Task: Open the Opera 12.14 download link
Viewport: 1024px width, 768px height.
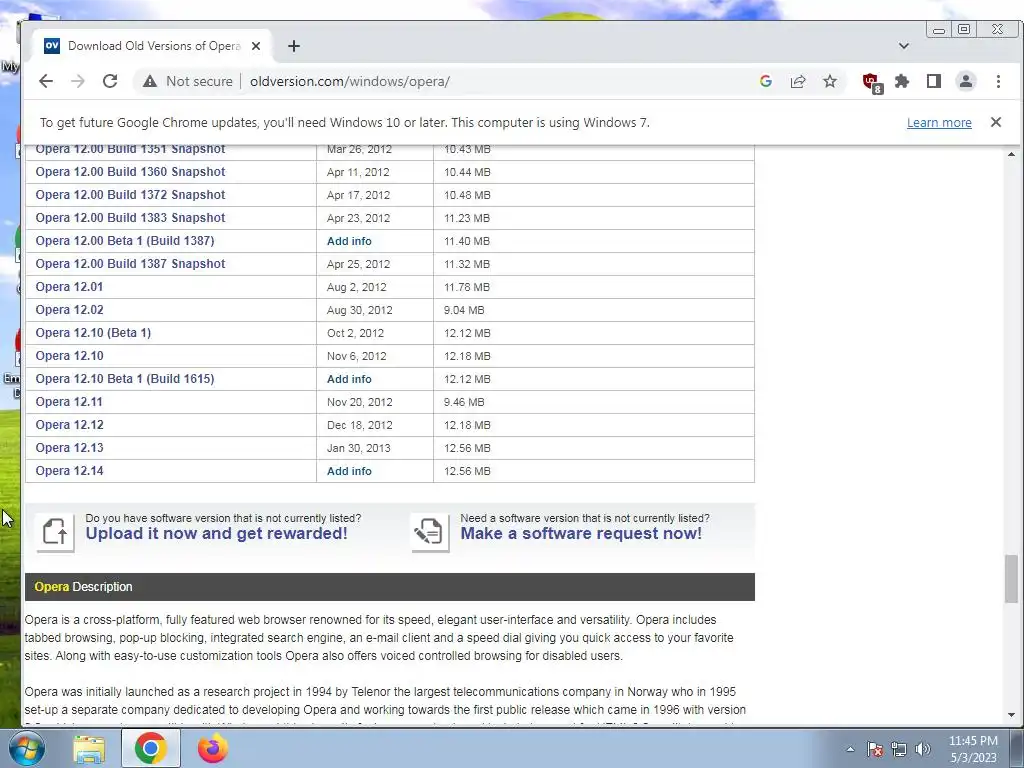Action: click(x=69, y=471)
